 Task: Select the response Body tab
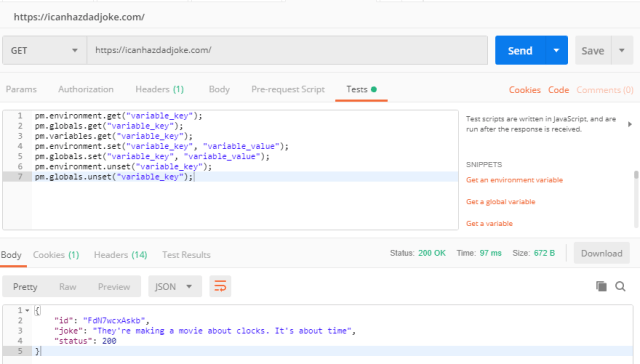[11, 255]
